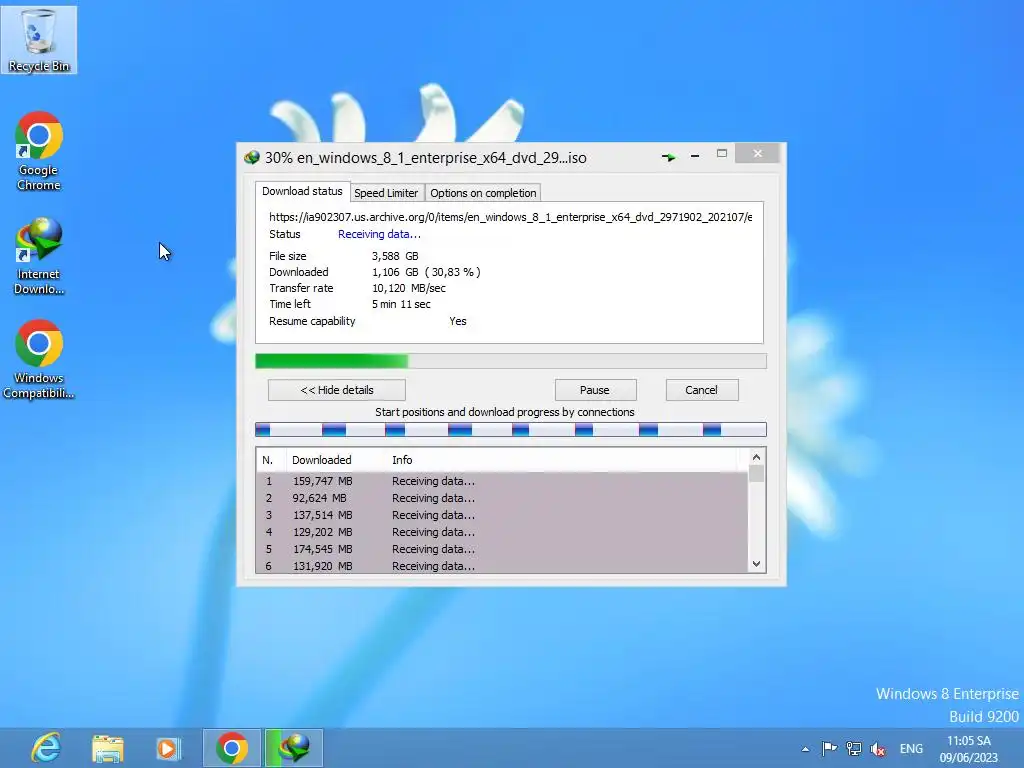Maximize the download dialog window
The width and height of the screenshot is (1024, 768).
[x=722, y=153]
